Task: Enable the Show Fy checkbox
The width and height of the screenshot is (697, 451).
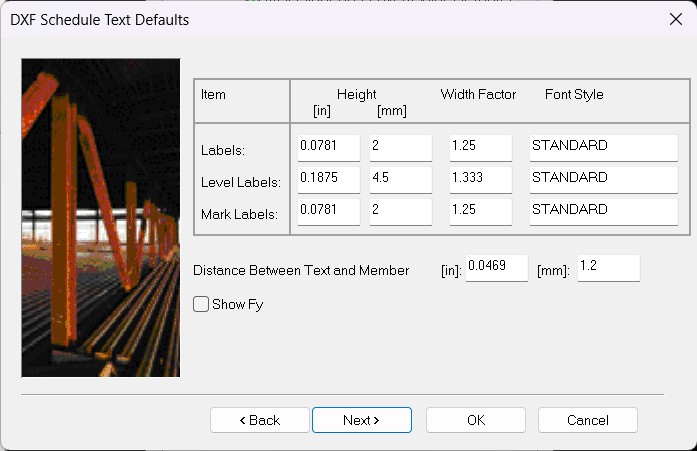Action: tap(201, 304)
